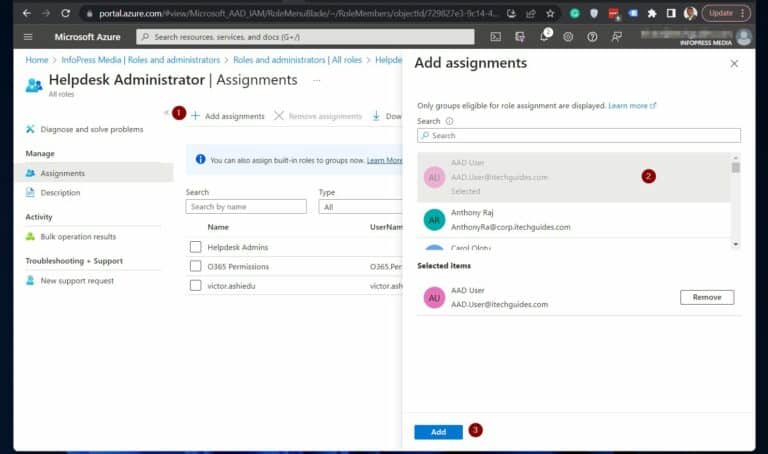Screen dimensions: 768x454
Task: Open the Azure portal hamburger menu
Action: (x=28, y=37)
